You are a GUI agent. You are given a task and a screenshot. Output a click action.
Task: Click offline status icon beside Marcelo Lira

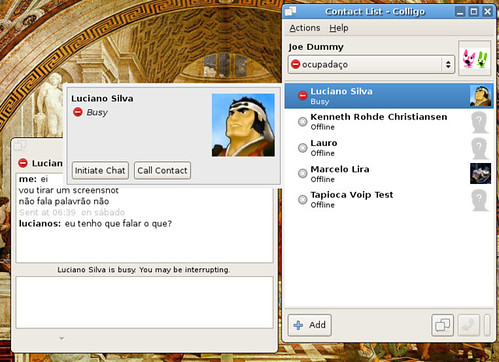[303, 173]
